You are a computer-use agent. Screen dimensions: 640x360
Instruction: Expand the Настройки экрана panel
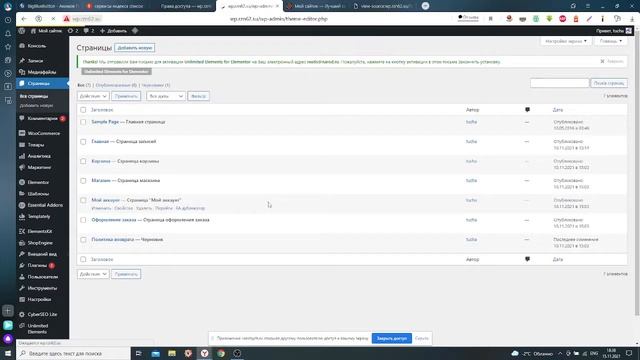coord(566,41)
